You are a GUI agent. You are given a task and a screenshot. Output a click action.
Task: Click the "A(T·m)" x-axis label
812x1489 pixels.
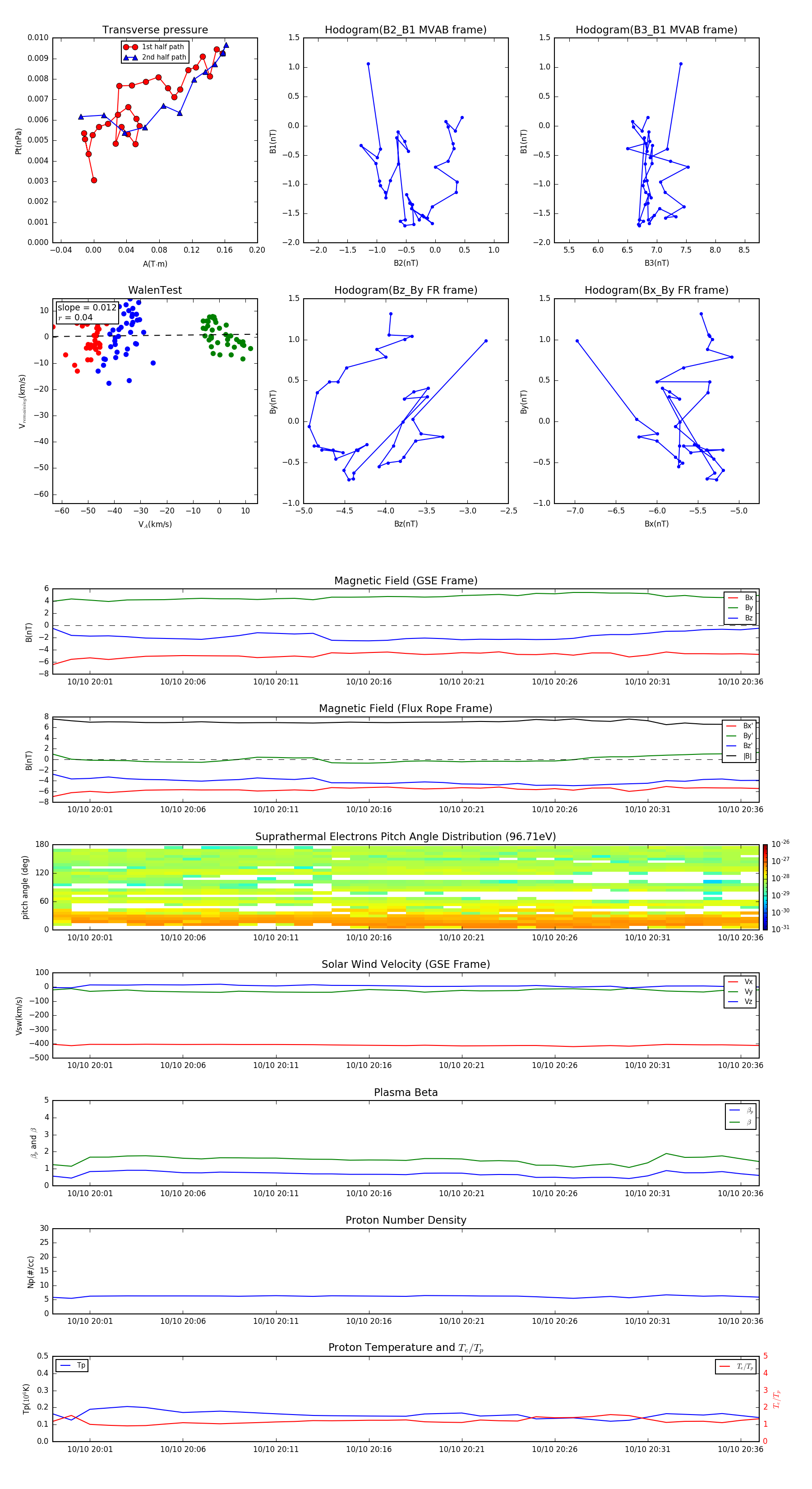155,264
